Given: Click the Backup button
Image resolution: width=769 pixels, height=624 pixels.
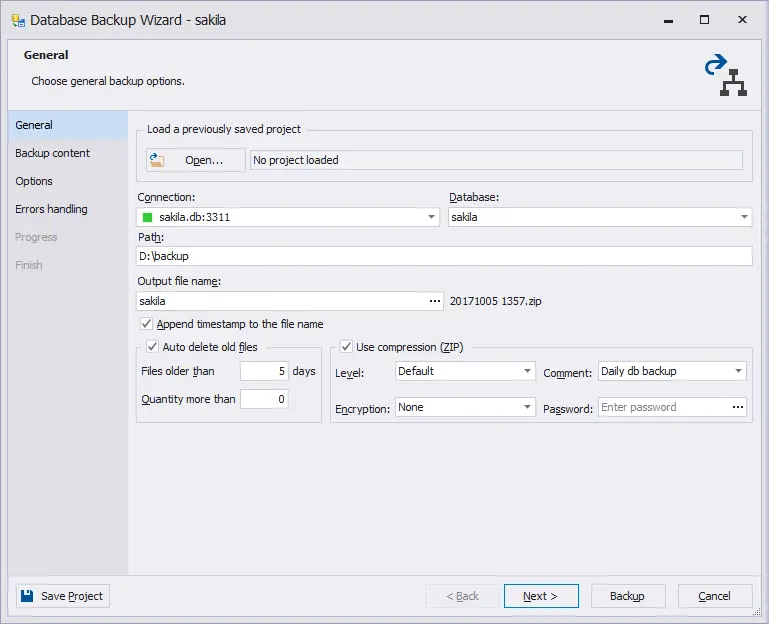Looking at the screenshot, I should click(x=628, y=596).
